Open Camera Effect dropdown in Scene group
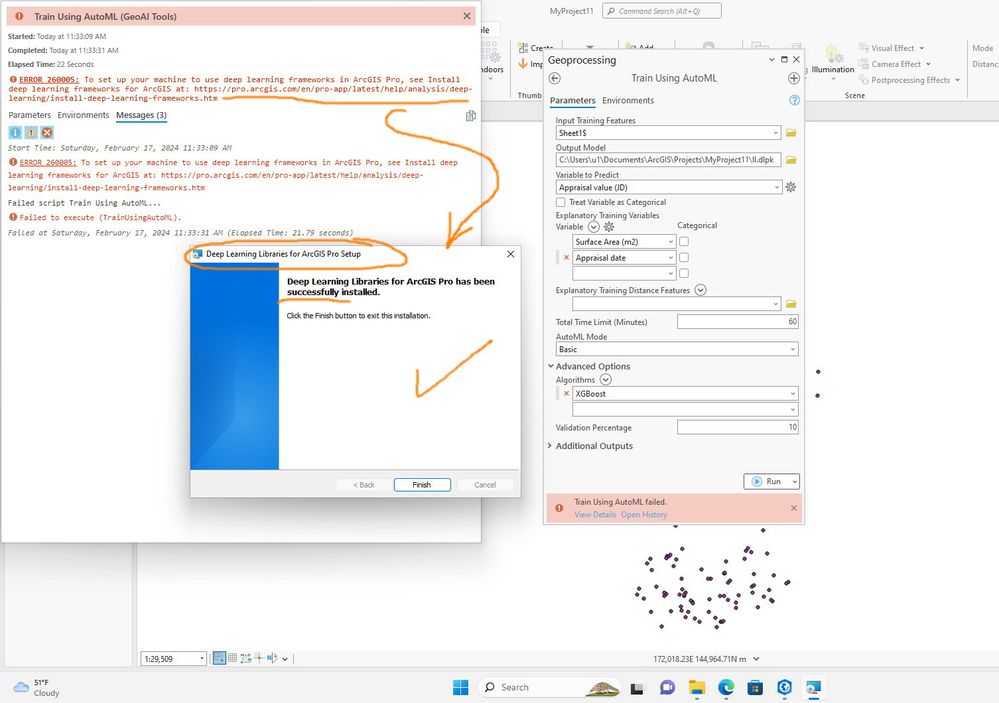This screenshot has height=703, width=999. click(895, 64)
